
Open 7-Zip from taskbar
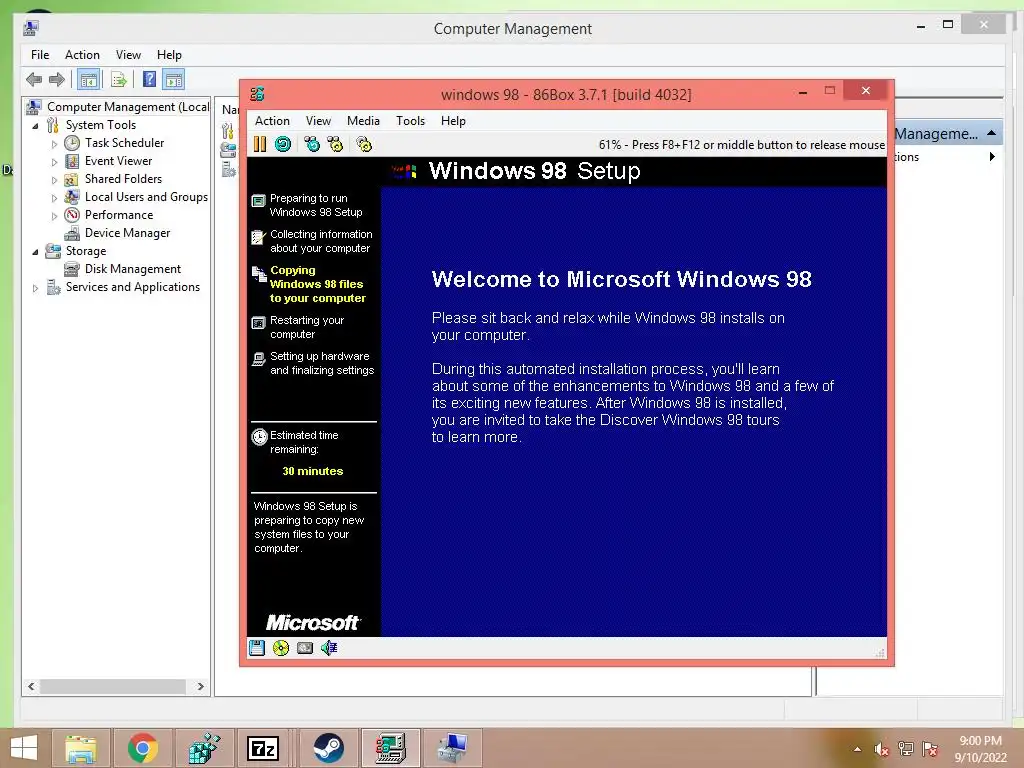[263, 748]
